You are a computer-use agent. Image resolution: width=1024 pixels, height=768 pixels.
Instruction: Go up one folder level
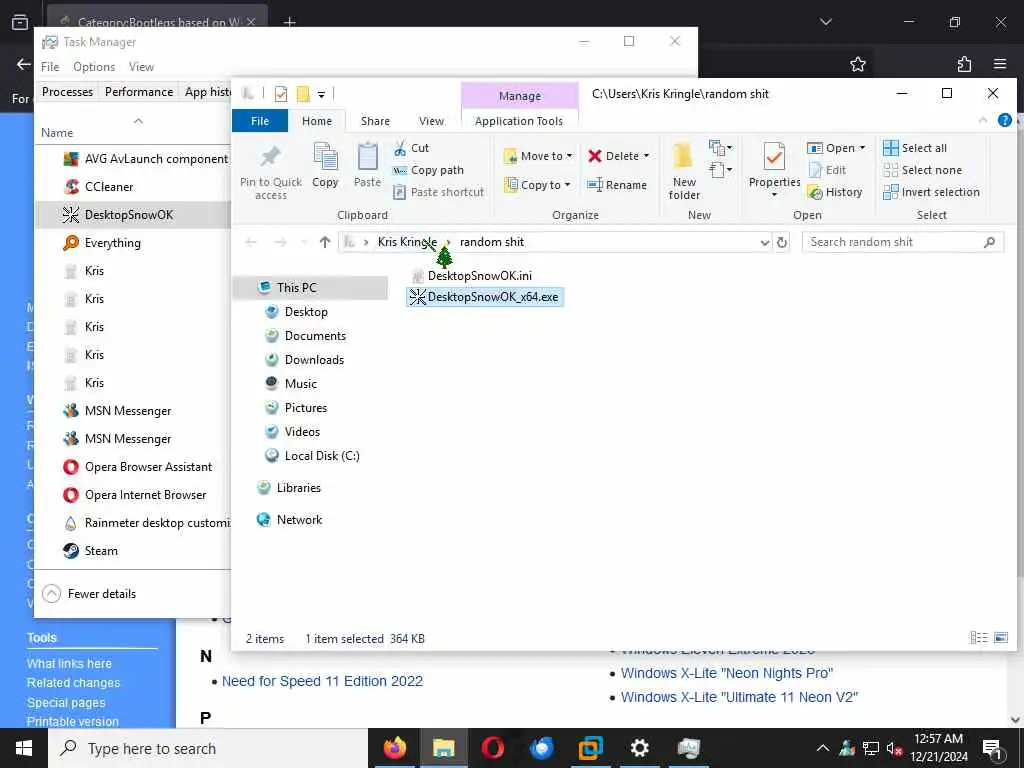tap(325, 242)
